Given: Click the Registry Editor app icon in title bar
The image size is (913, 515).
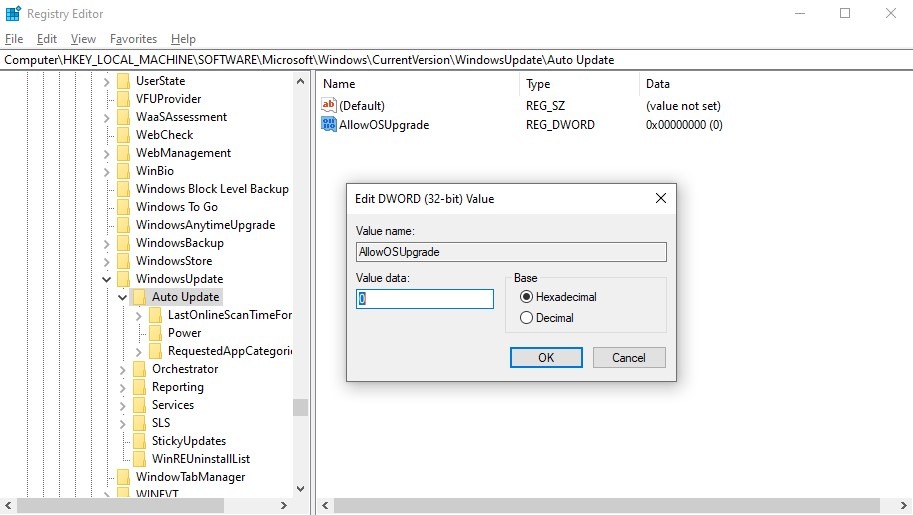Looking at the screenshot, I should (x=13, y=13).
